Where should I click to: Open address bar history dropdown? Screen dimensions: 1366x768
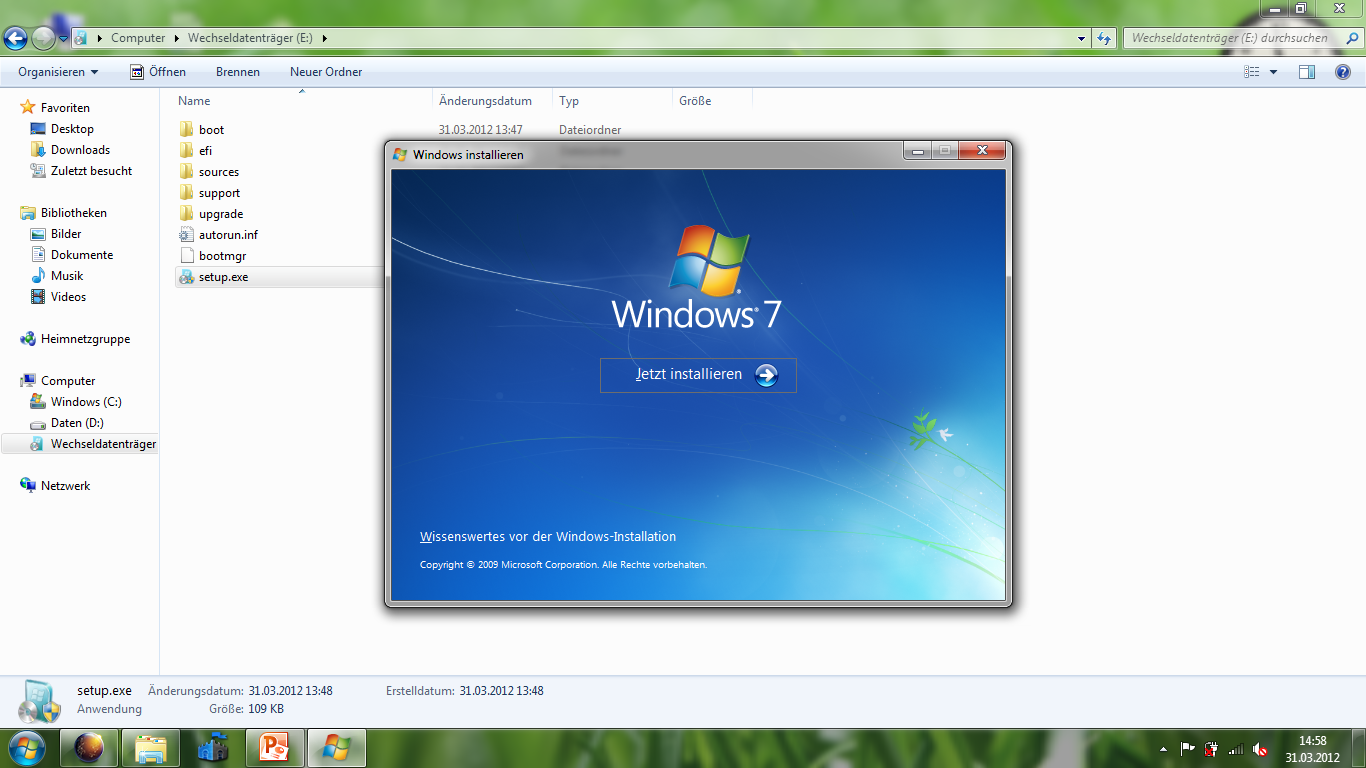[1082, 38]
